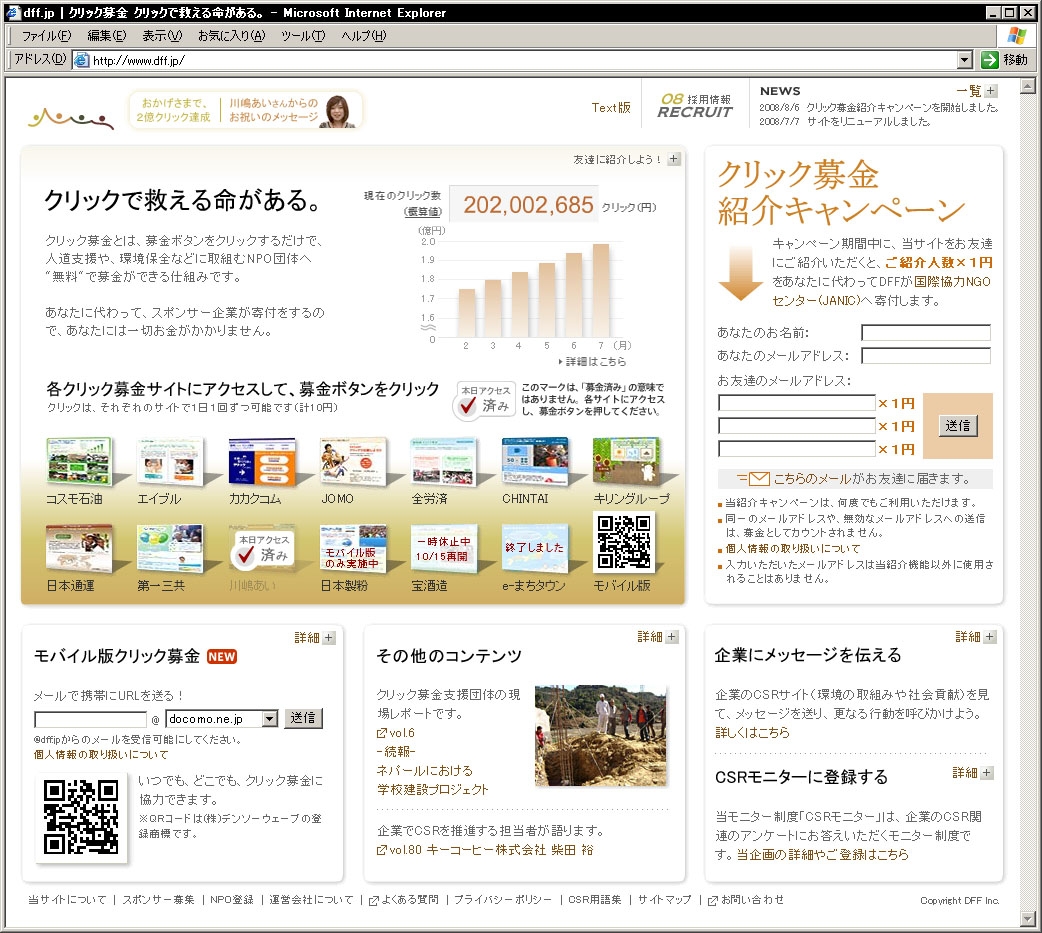Open the 日本通運 donation site thumbnail

pyautogui.click(x=79, y=548)
